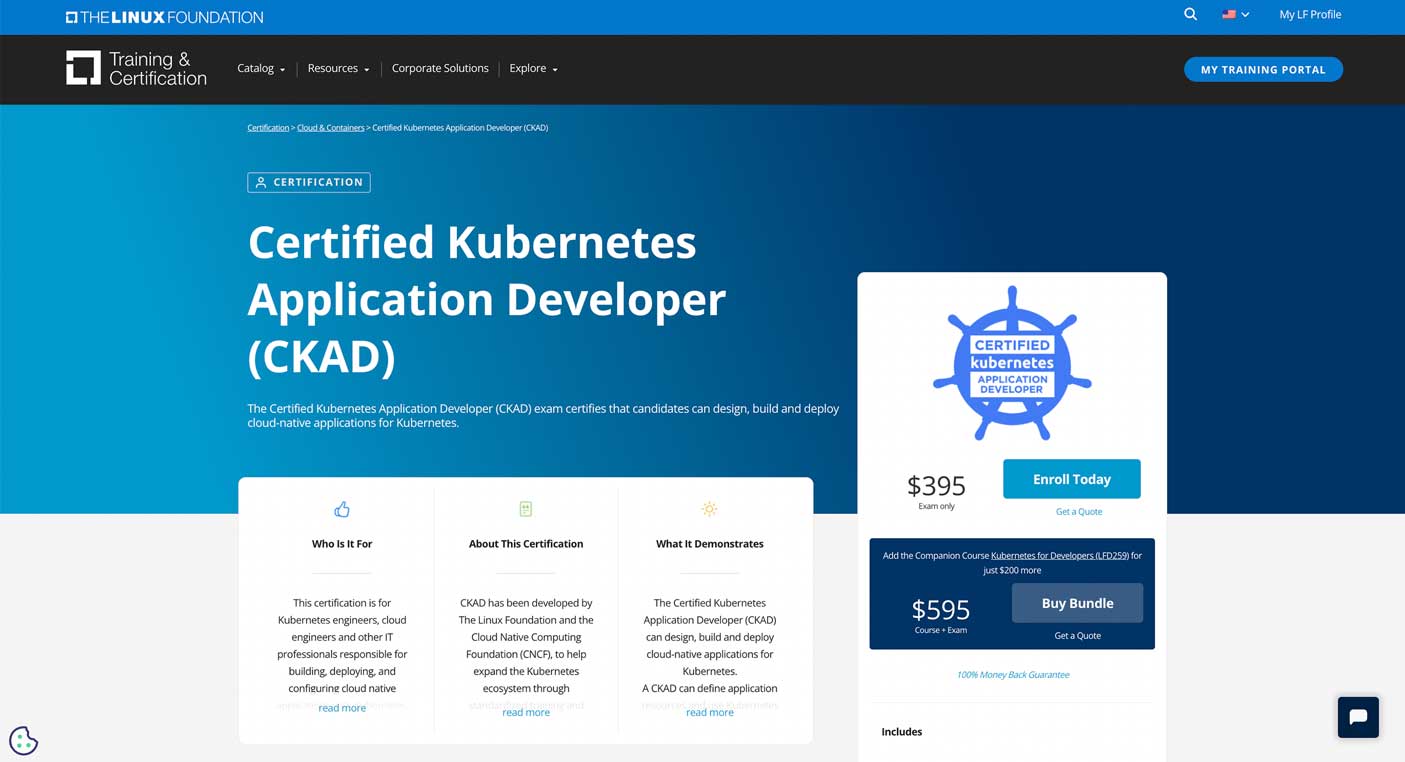
Task: Open language selector chevron
Action: coord(1245,15)
